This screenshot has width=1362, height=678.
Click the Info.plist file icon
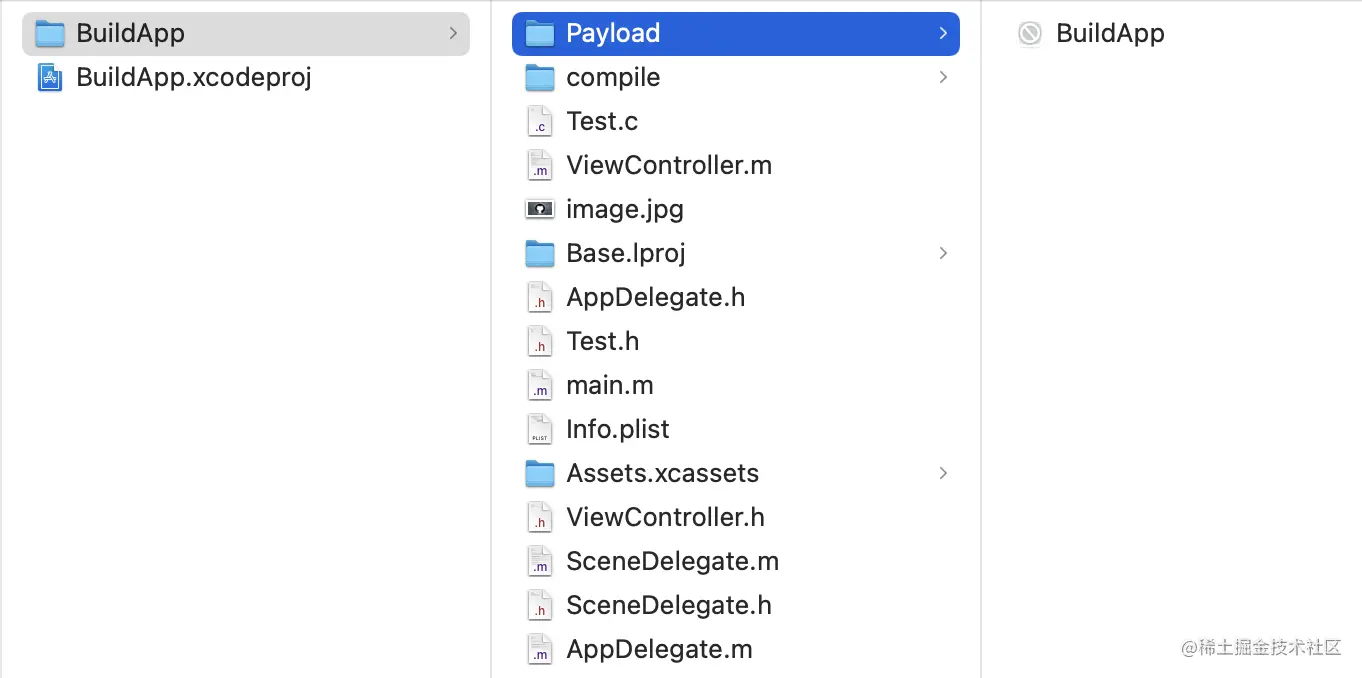coord(540,429)
